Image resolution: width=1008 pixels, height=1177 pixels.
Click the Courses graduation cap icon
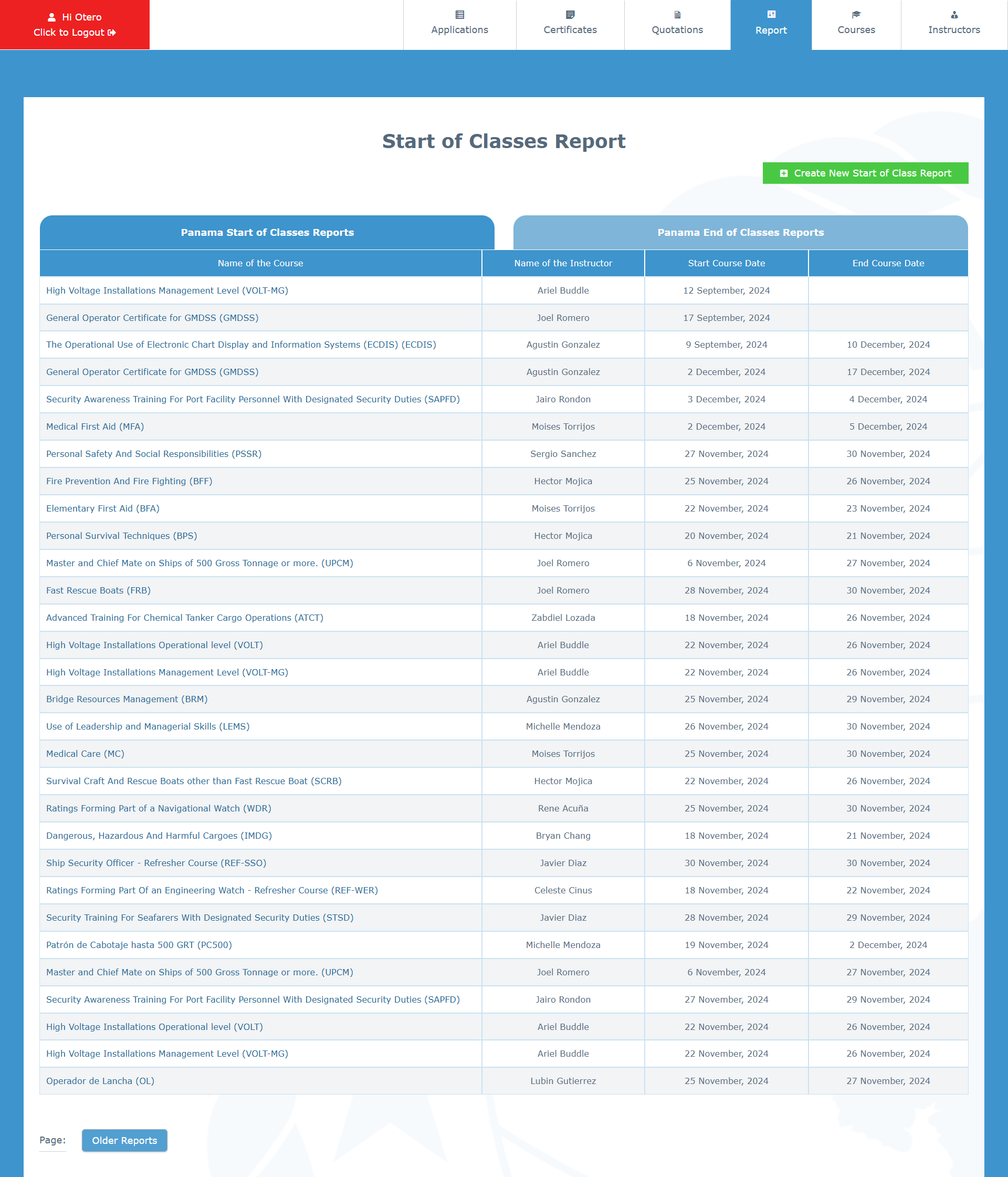(x=856, y=15)
